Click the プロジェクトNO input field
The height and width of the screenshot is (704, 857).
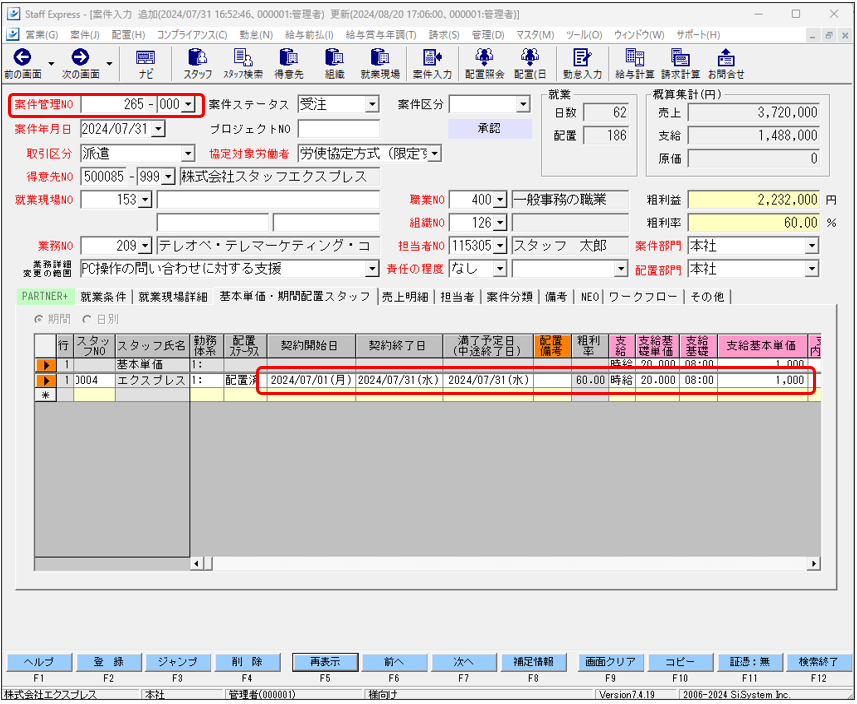click(x=338, y=129)
